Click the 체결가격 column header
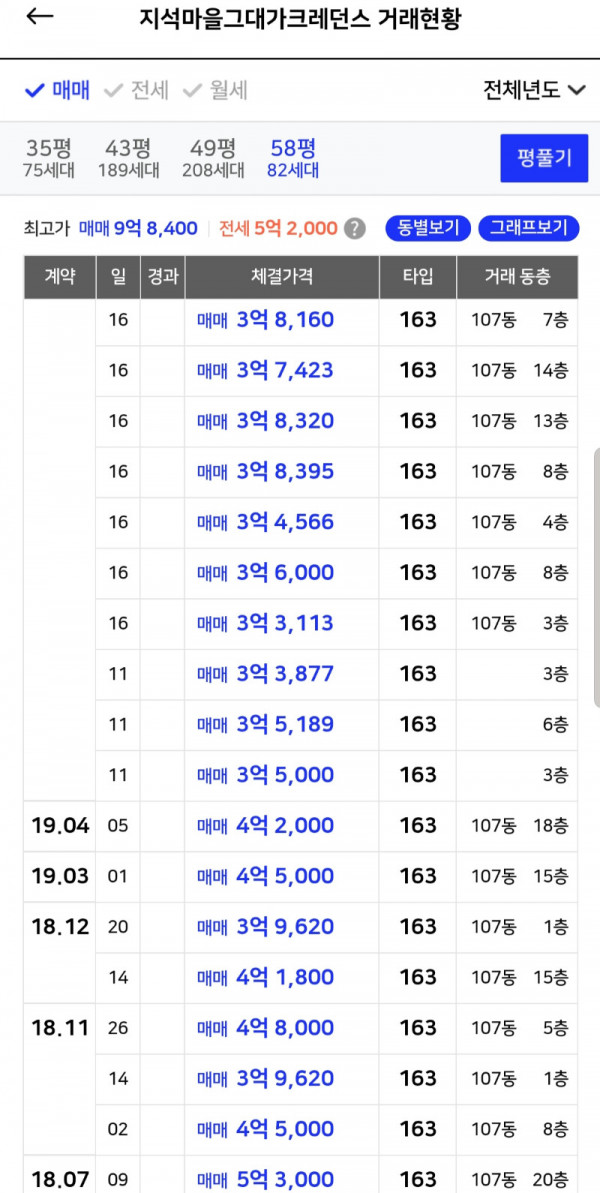The height and width of the screenshot is (1193, 600). click(282, 277)
